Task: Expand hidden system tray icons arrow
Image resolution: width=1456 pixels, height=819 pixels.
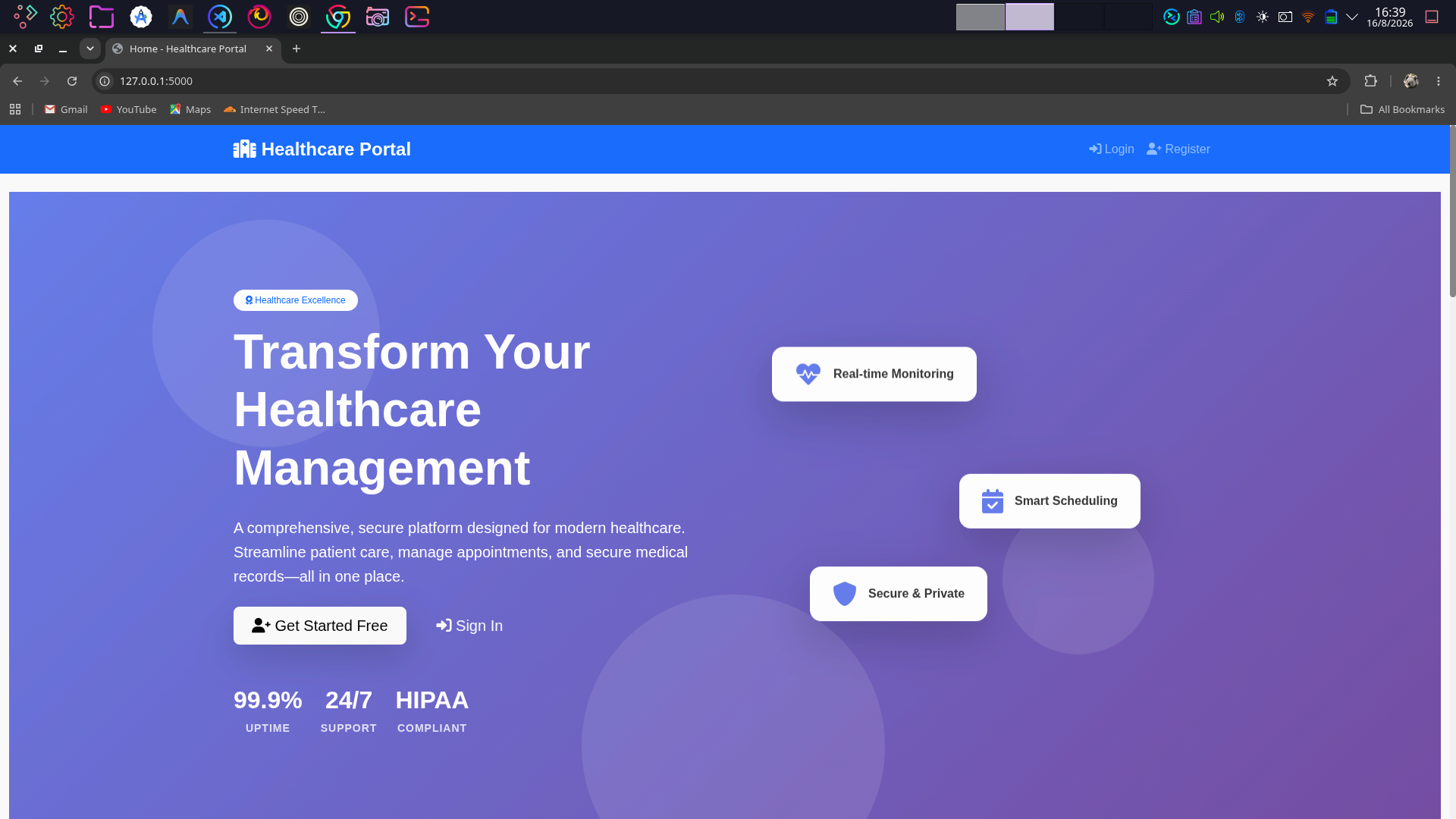Action: click(x=1352, y=17)
